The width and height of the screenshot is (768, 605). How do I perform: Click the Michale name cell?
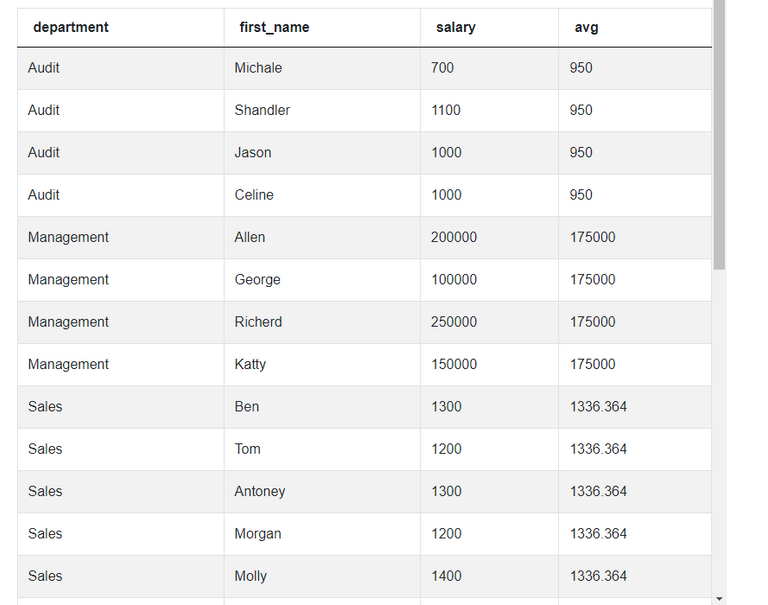pyautogui.click(x=258, y=68)
